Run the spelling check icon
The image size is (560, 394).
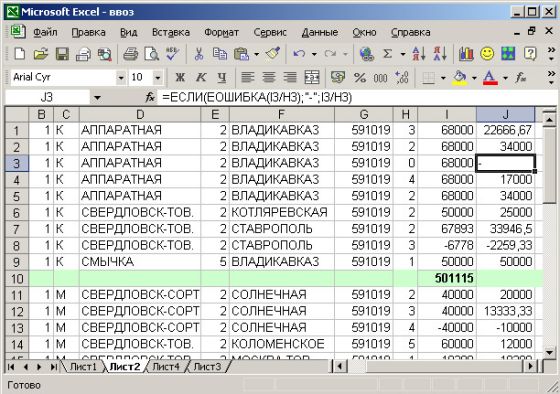click(x=173, y=54)
